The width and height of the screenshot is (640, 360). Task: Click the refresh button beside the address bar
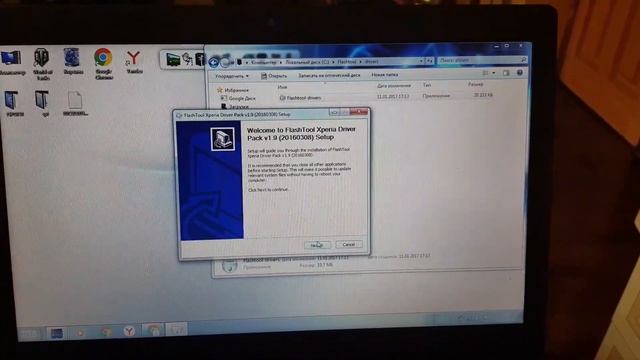(430, 61)
